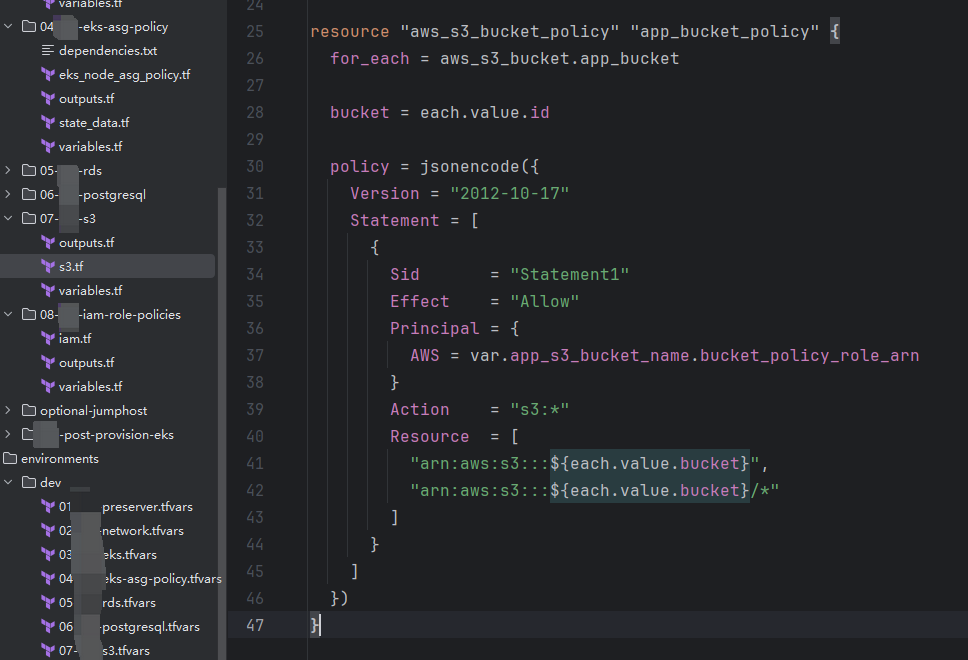The width and height of the screenshot is (968, 660).
Task: Click the "s3:*" action value
Action: tap(540, 410)
